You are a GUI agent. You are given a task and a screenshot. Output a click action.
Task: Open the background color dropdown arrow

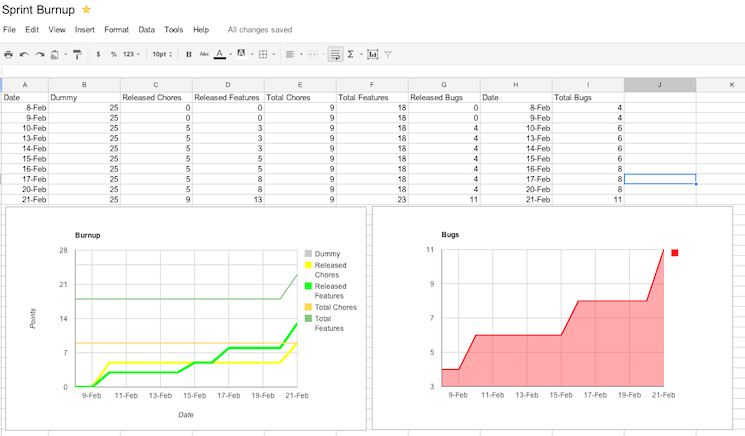coord(252,54)
